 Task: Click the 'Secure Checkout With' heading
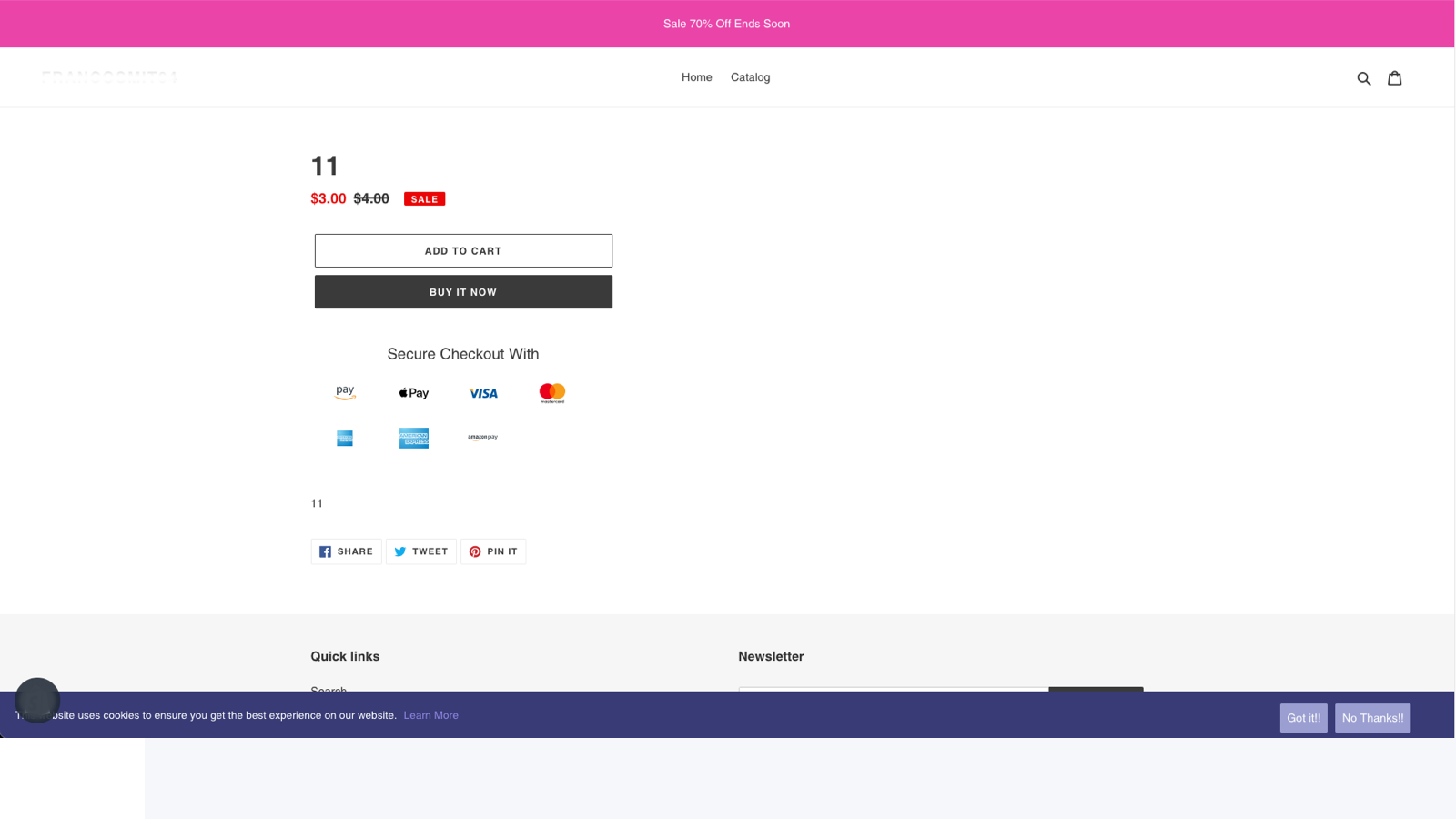(463, 354)
